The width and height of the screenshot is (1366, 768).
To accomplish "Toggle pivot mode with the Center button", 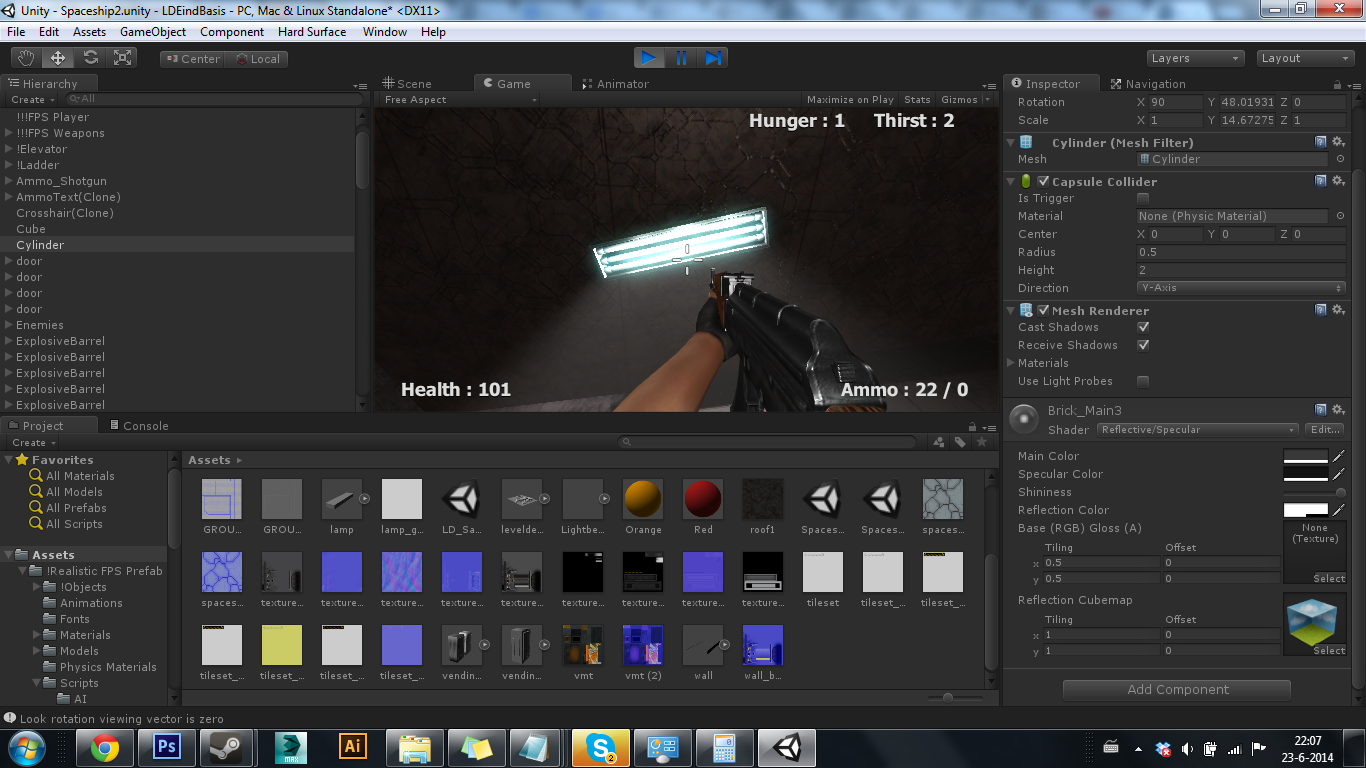I will (192, 59).
